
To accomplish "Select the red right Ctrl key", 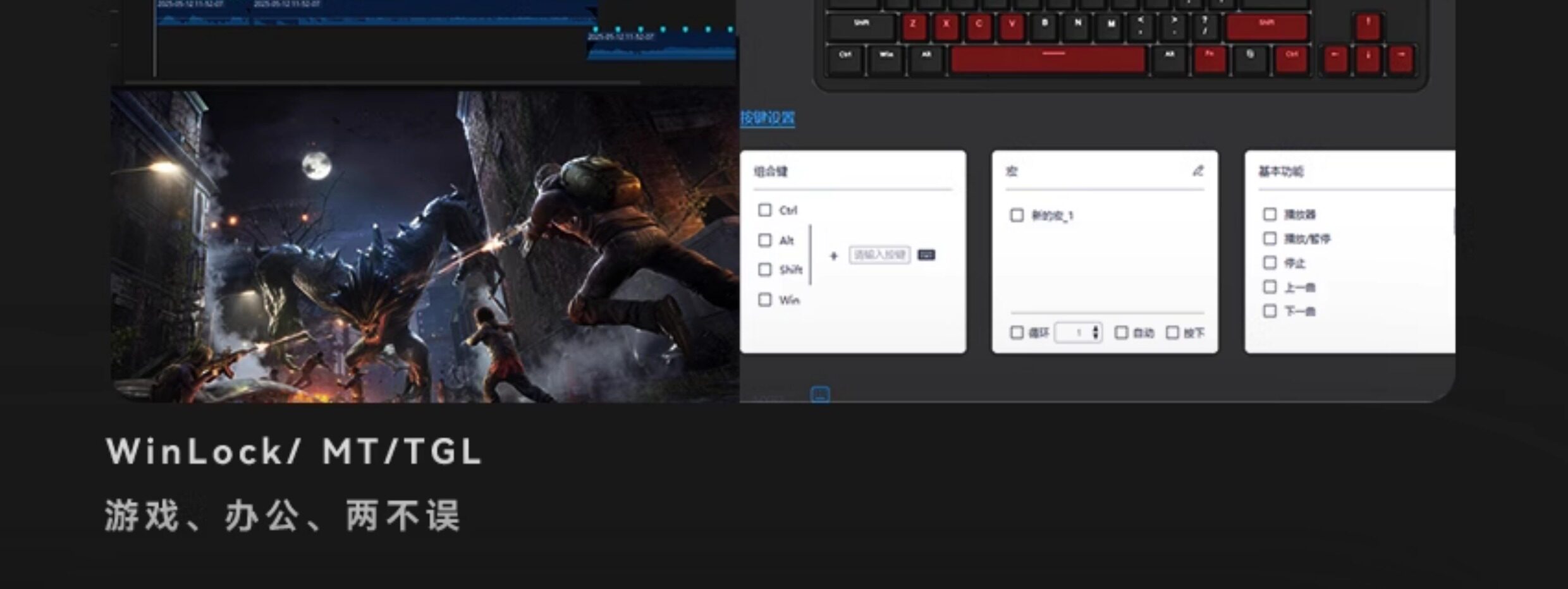I will (1292, 60).
